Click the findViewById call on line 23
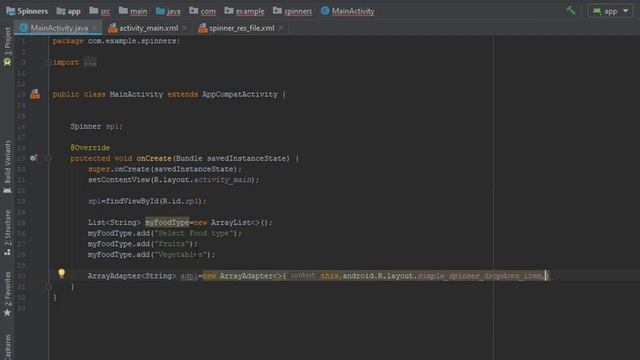The image size is (640, 360). point(132,201)
